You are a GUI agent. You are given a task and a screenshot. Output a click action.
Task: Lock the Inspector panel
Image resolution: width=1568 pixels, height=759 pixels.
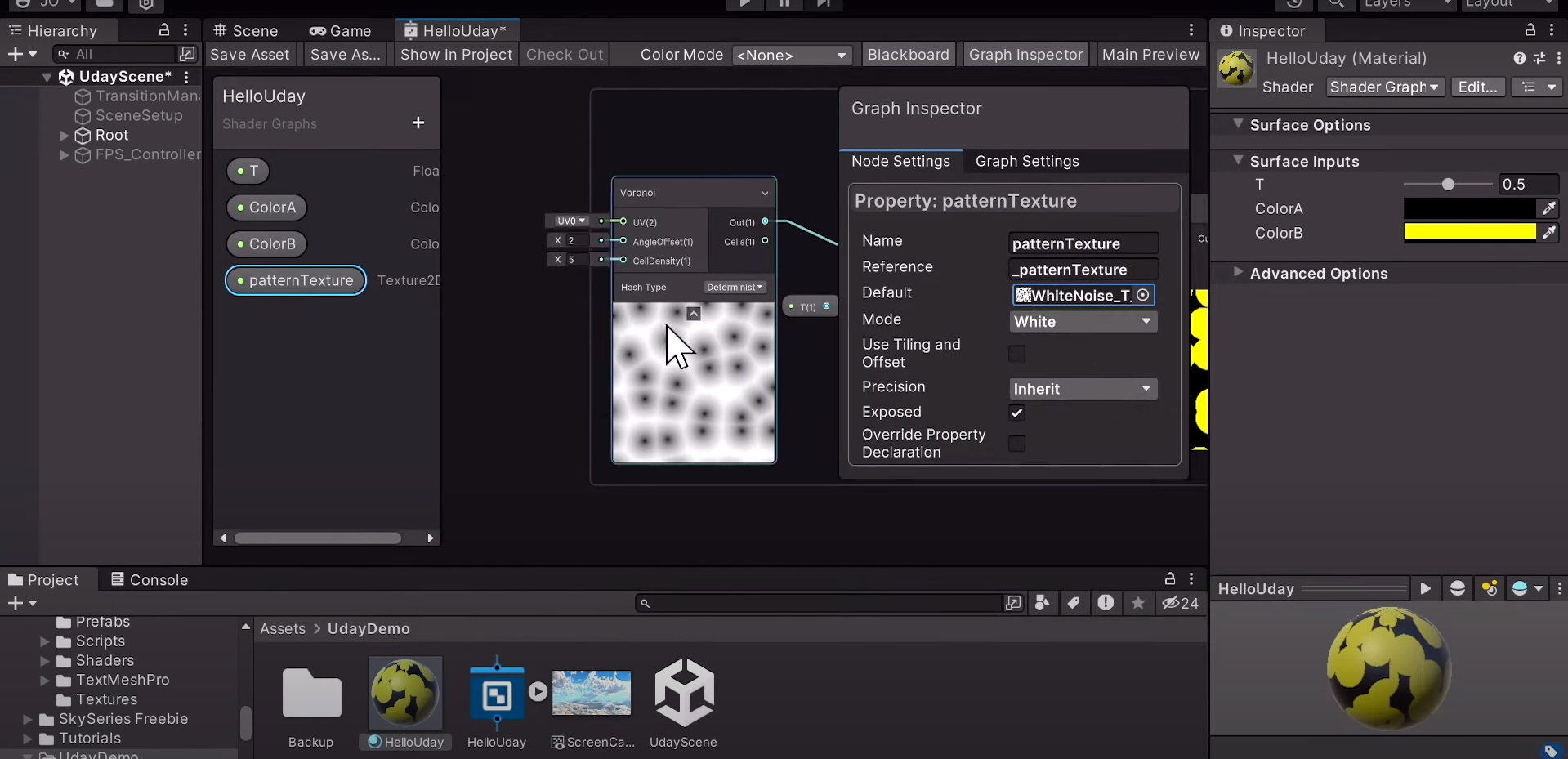[1530, 30]
